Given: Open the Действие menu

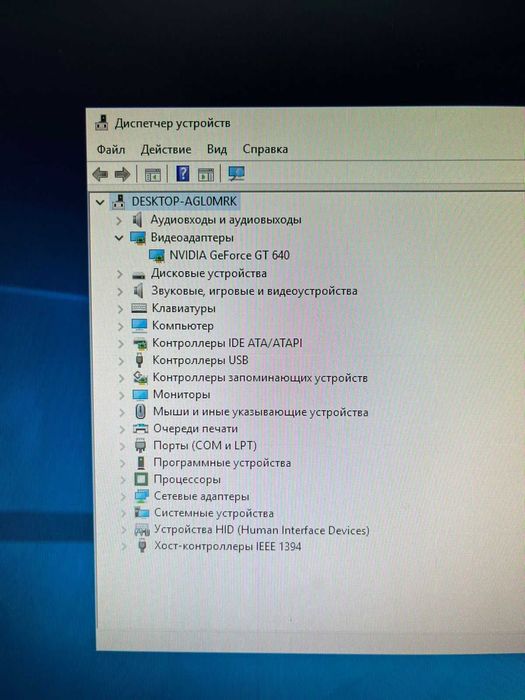Looking at the screenshot, I should pyautogui.click(x=166, y=150).
